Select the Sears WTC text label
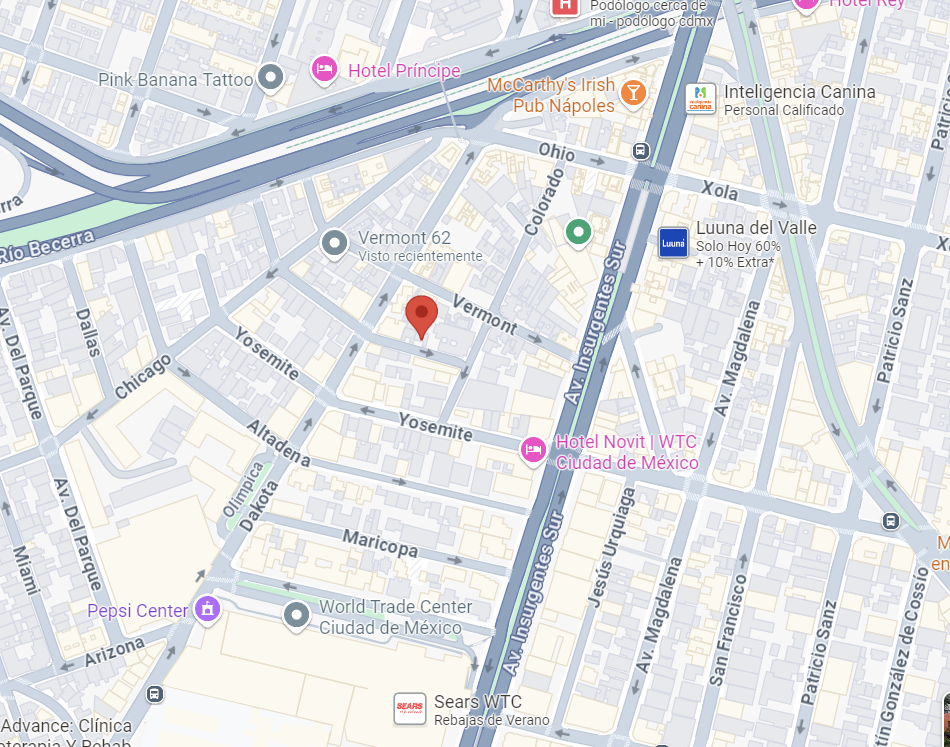 pos(477,702)
